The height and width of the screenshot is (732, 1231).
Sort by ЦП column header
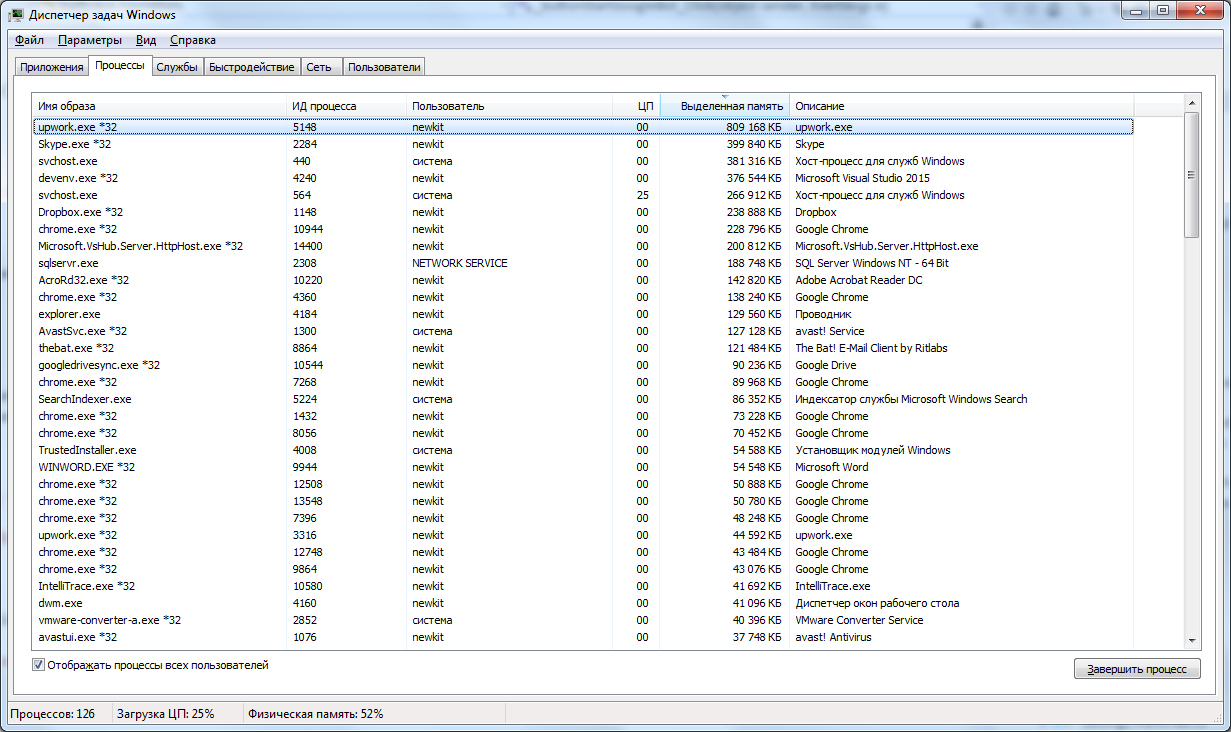pyautogui.click(x=636, y=106)
